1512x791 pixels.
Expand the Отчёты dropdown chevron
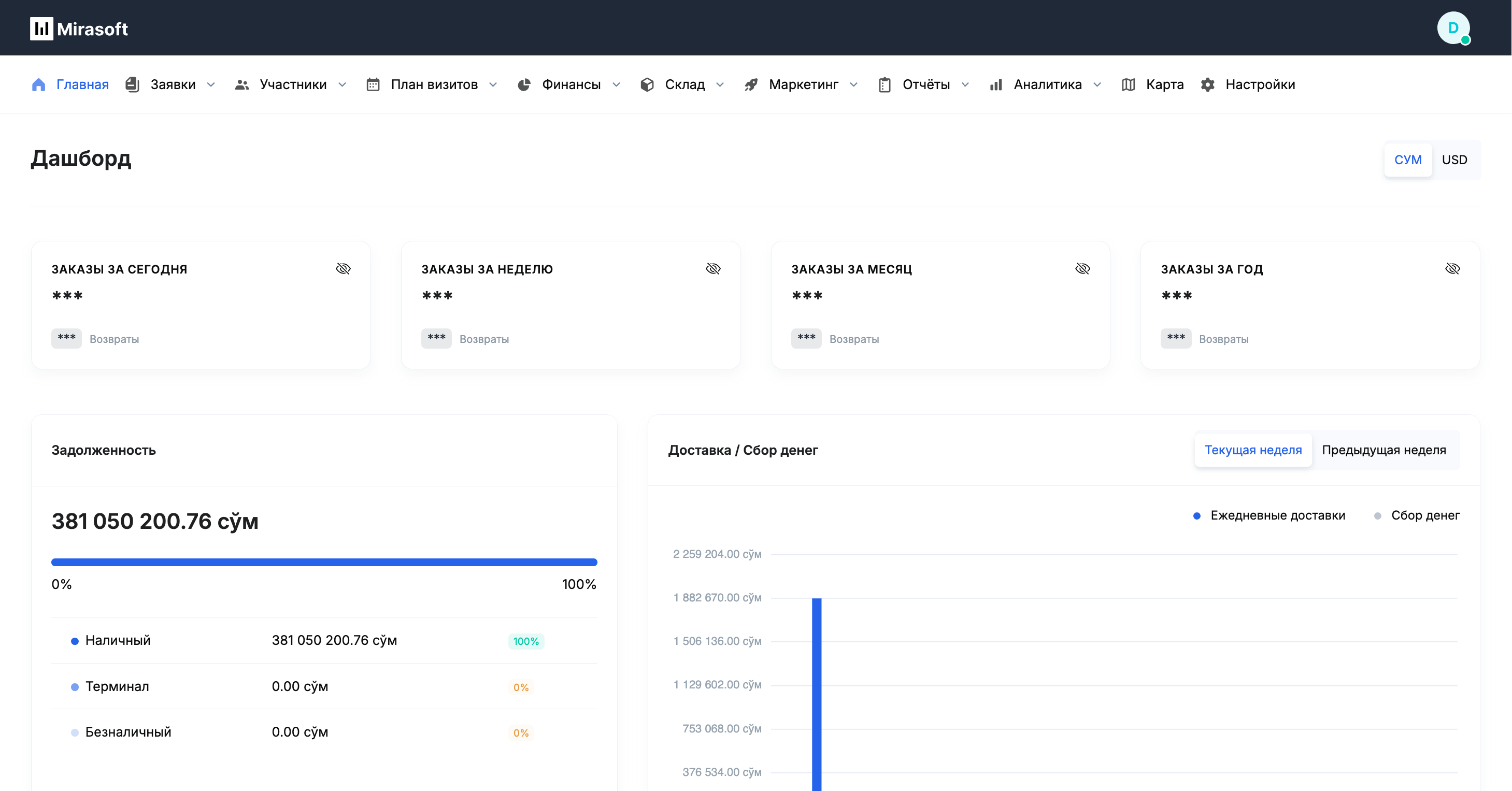click(965, 84)
